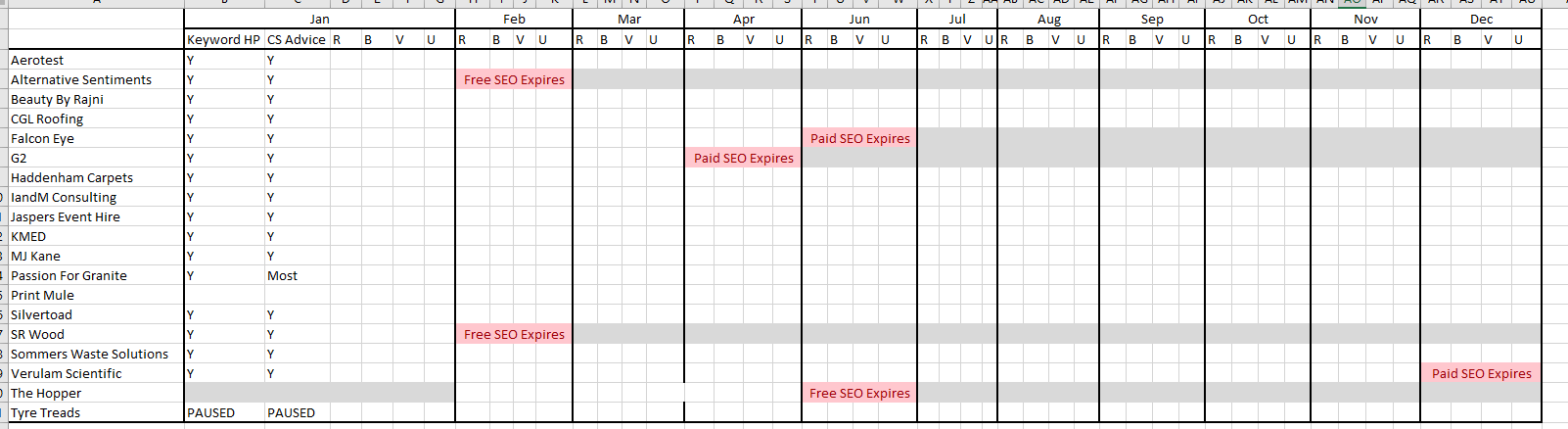This screenshot has width=1568, height=429.
Task: Select the Jan month header cell
Action: (x=319, y=19)
